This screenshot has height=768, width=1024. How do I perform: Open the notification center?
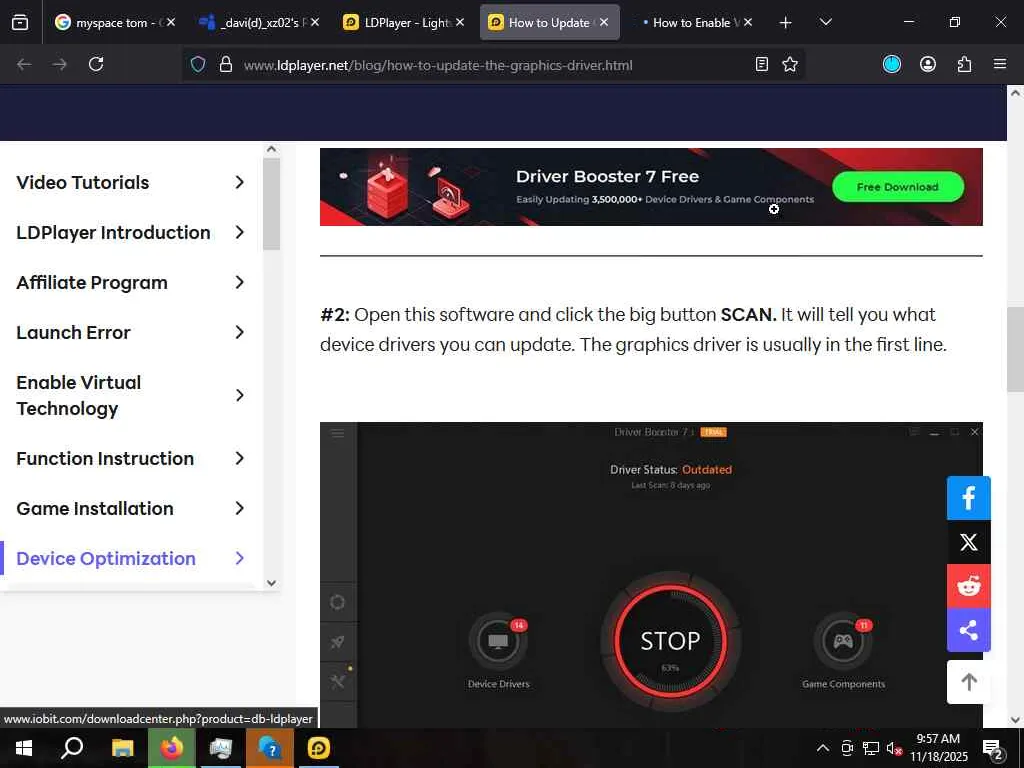coord(993,749)
